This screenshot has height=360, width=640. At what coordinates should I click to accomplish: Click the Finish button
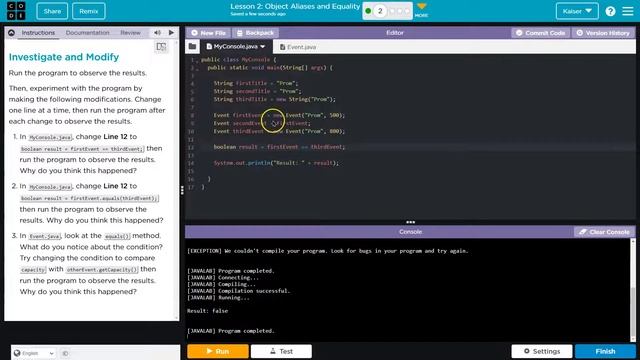605,351
